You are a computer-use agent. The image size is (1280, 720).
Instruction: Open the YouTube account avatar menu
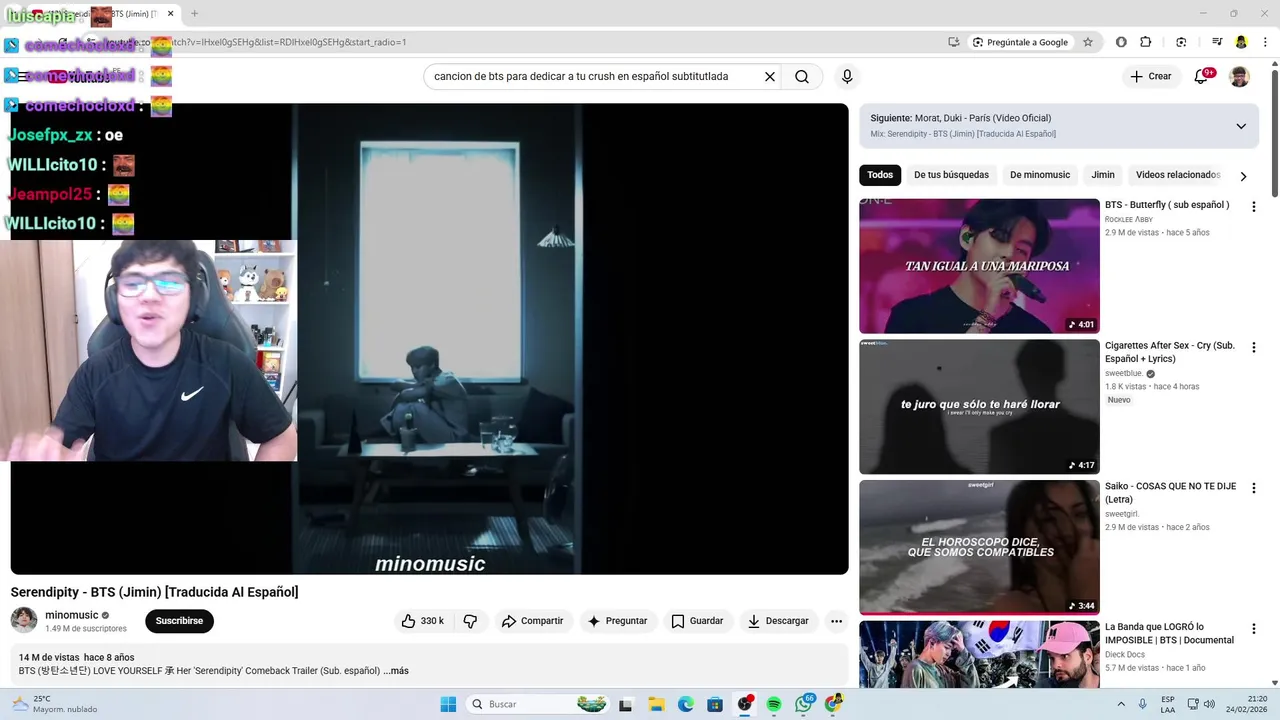[1239, 76]
